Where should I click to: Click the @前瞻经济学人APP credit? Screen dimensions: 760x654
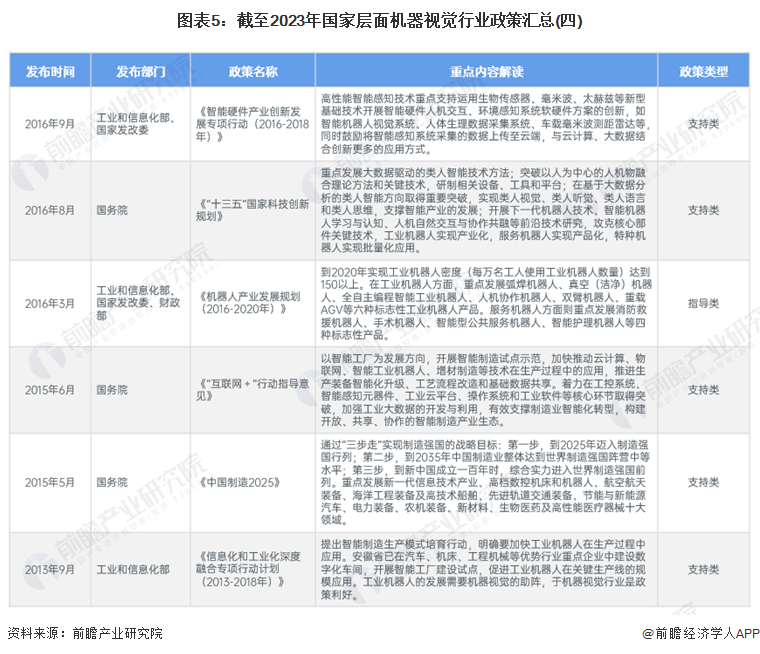(x=700, y=633)
